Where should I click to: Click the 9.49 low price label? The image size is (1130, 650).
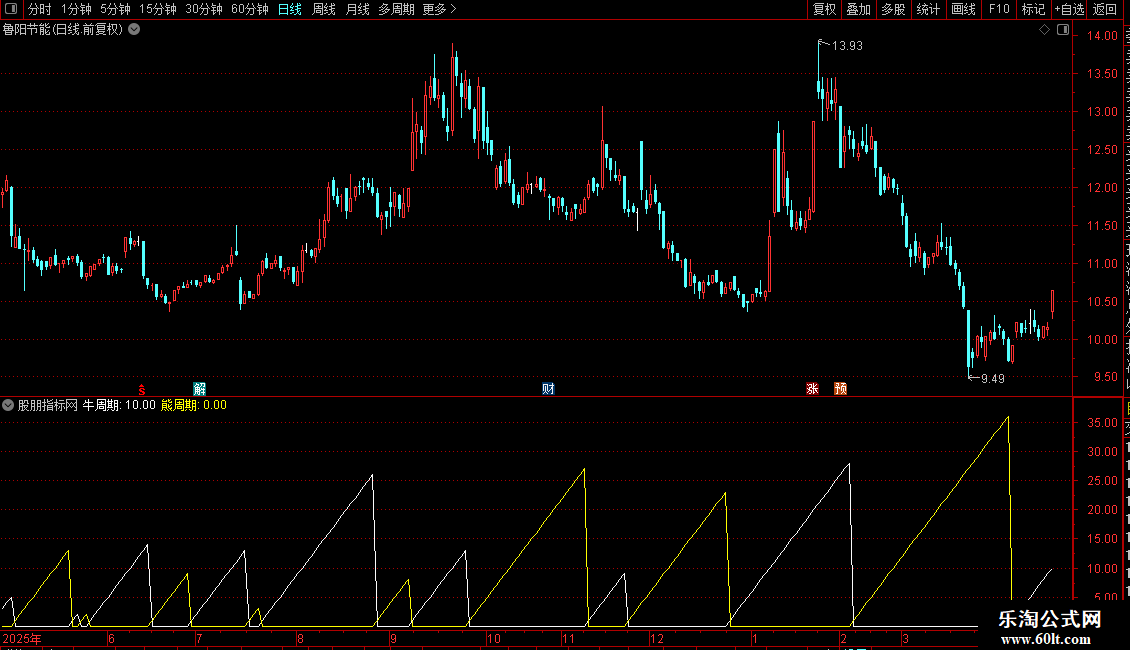coord(992,378)
